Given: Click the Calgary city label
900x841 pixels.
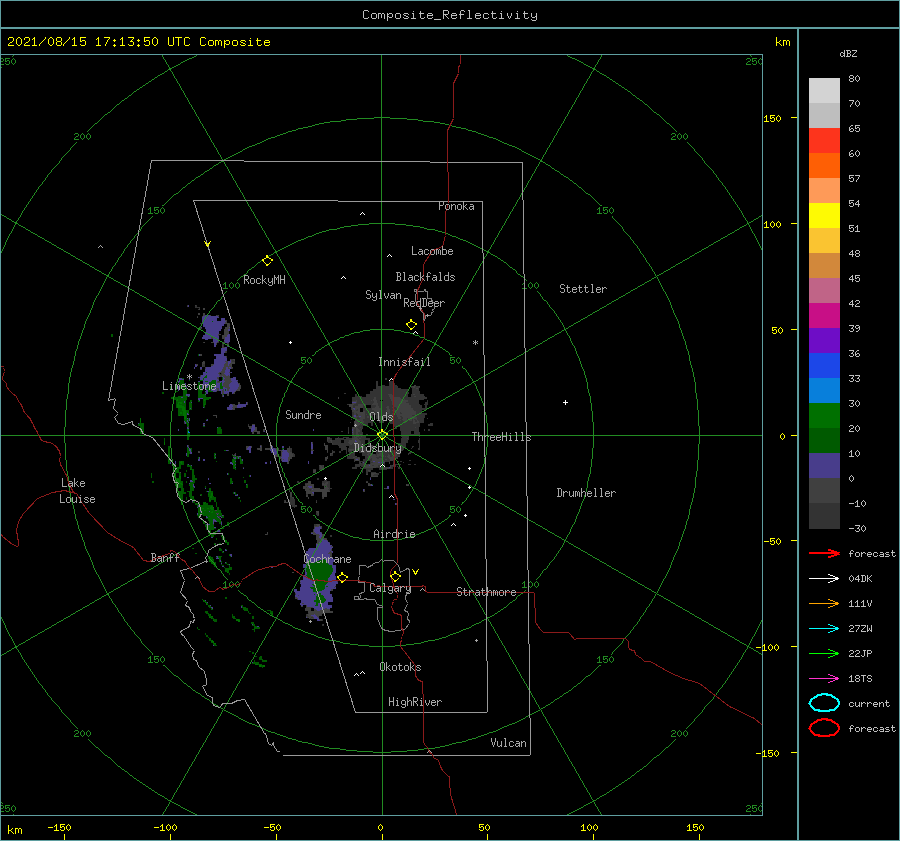Looking at the screenshot, I should [390, 588].
